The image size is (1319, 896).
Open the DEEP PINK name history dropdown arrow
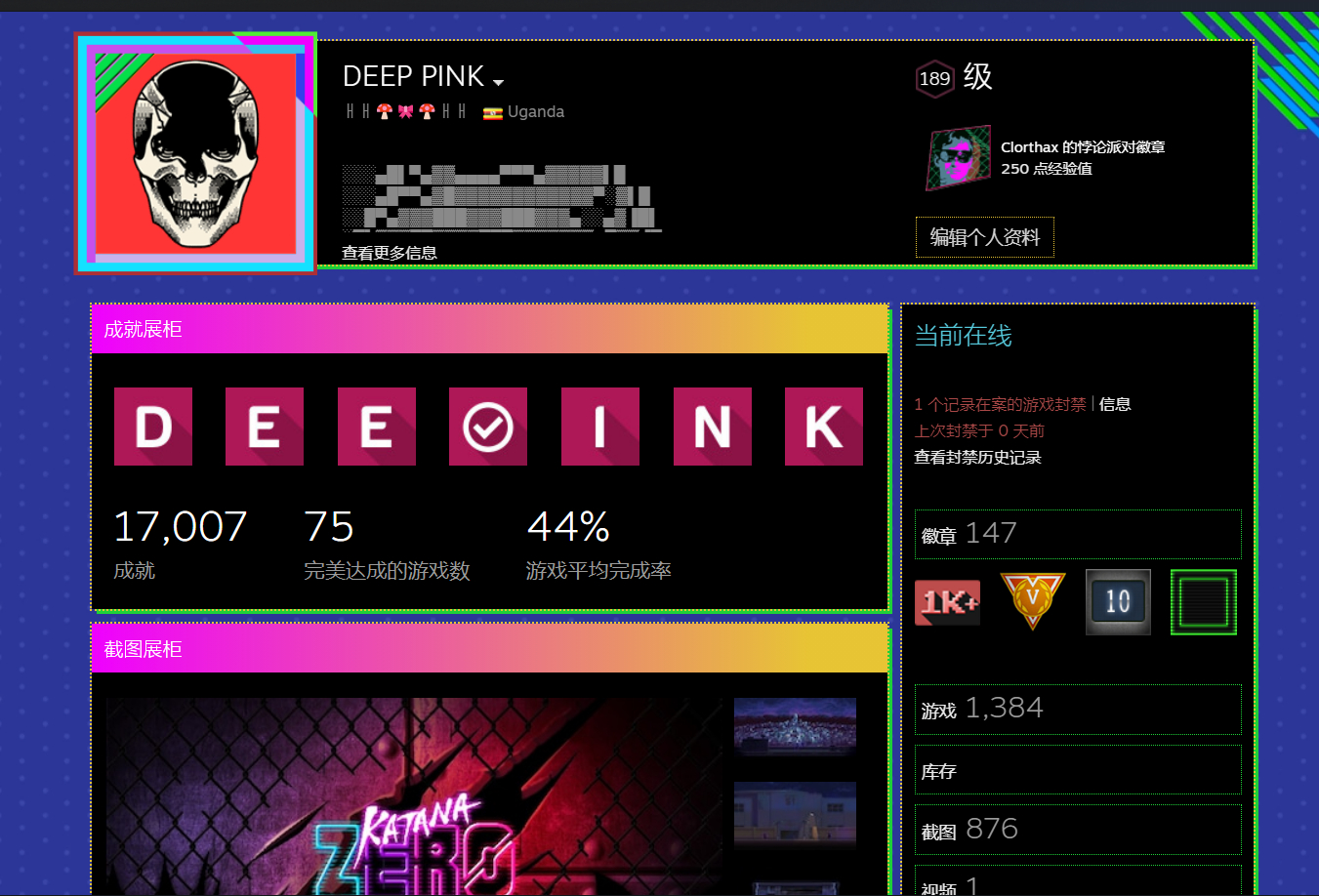point(498,82)
